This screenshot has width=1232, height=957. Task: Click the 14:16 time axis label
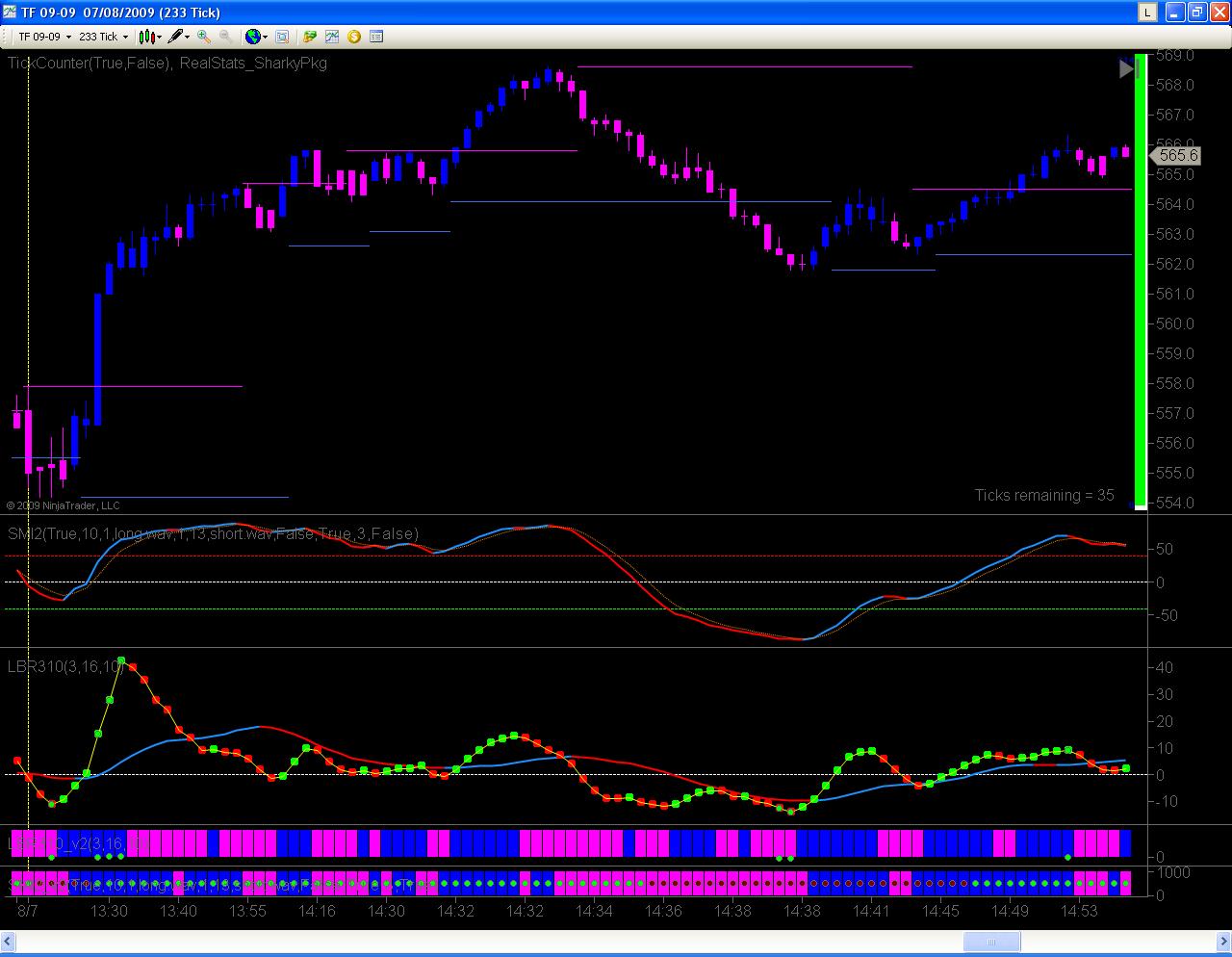tap(317, 911)
